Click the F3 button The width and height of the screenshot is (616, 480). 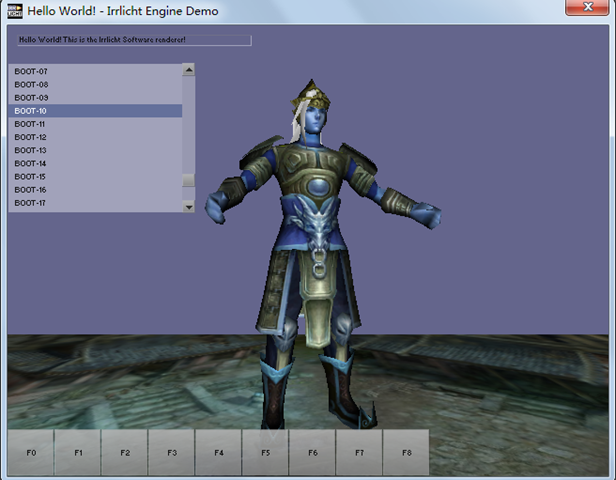(172, 453)
